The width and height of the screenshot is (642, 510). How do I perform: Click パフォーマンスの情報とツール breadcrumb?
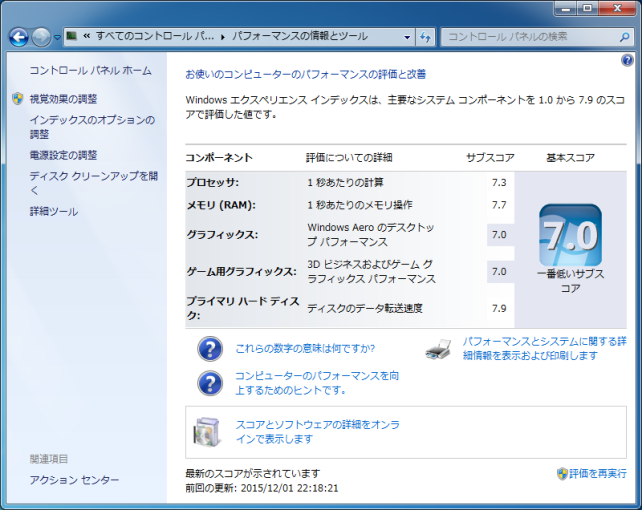point(300,36)
